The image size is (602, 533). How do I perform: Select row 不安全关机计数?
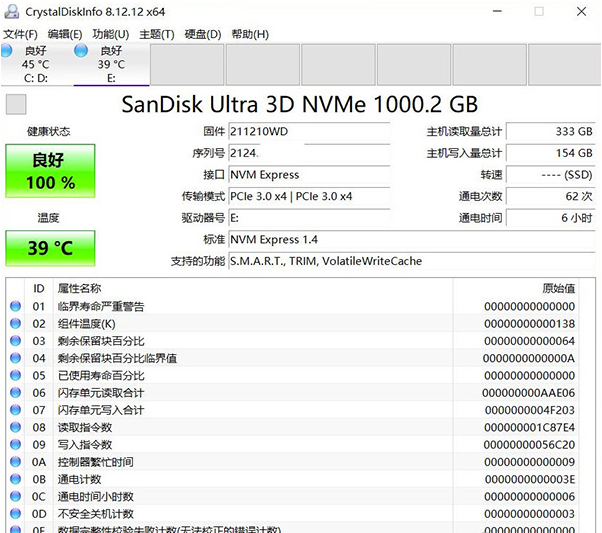(293, 513)
